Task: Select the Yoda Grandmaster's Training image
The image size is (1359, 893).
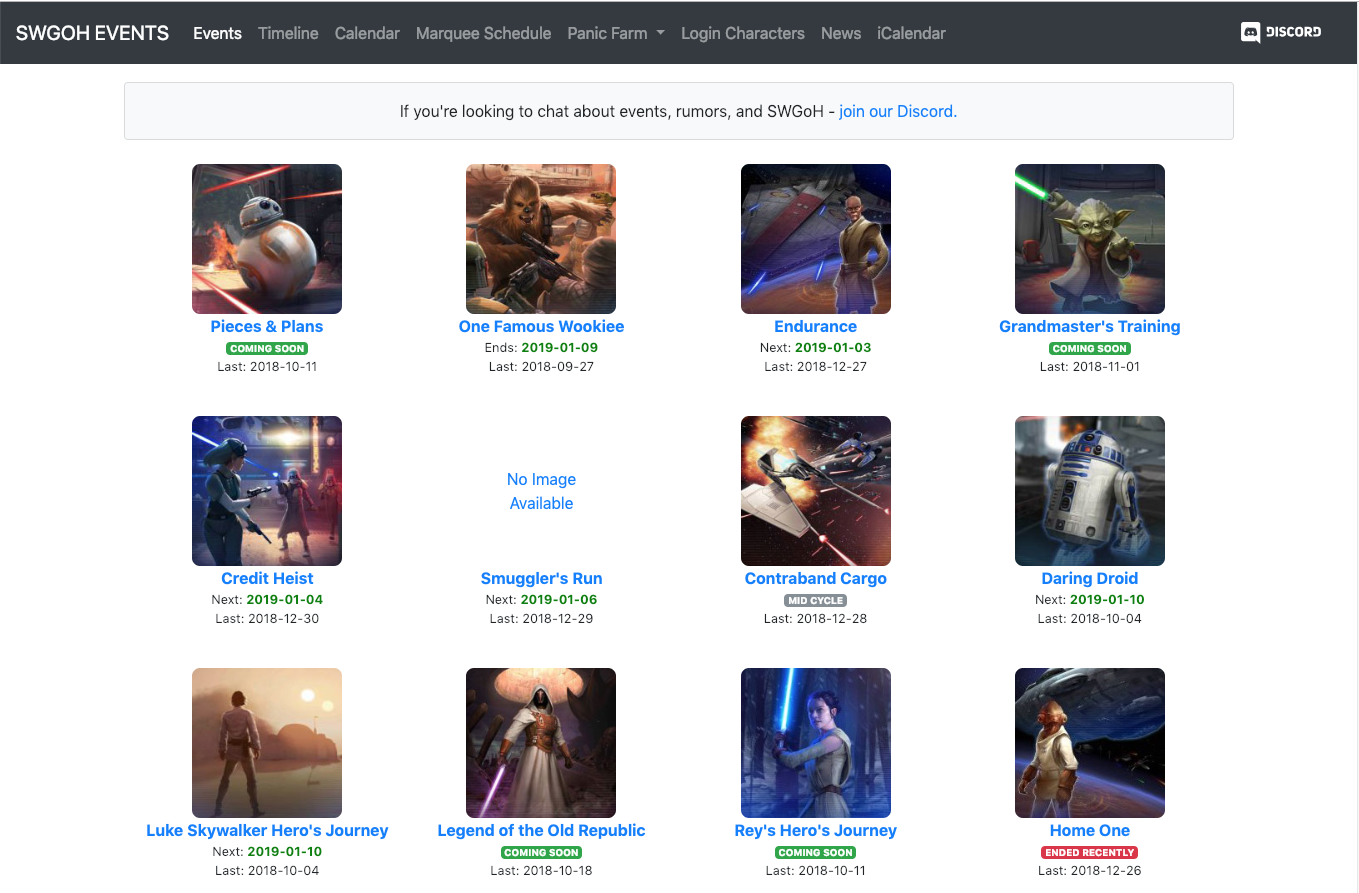Action: click(1089, 239)
